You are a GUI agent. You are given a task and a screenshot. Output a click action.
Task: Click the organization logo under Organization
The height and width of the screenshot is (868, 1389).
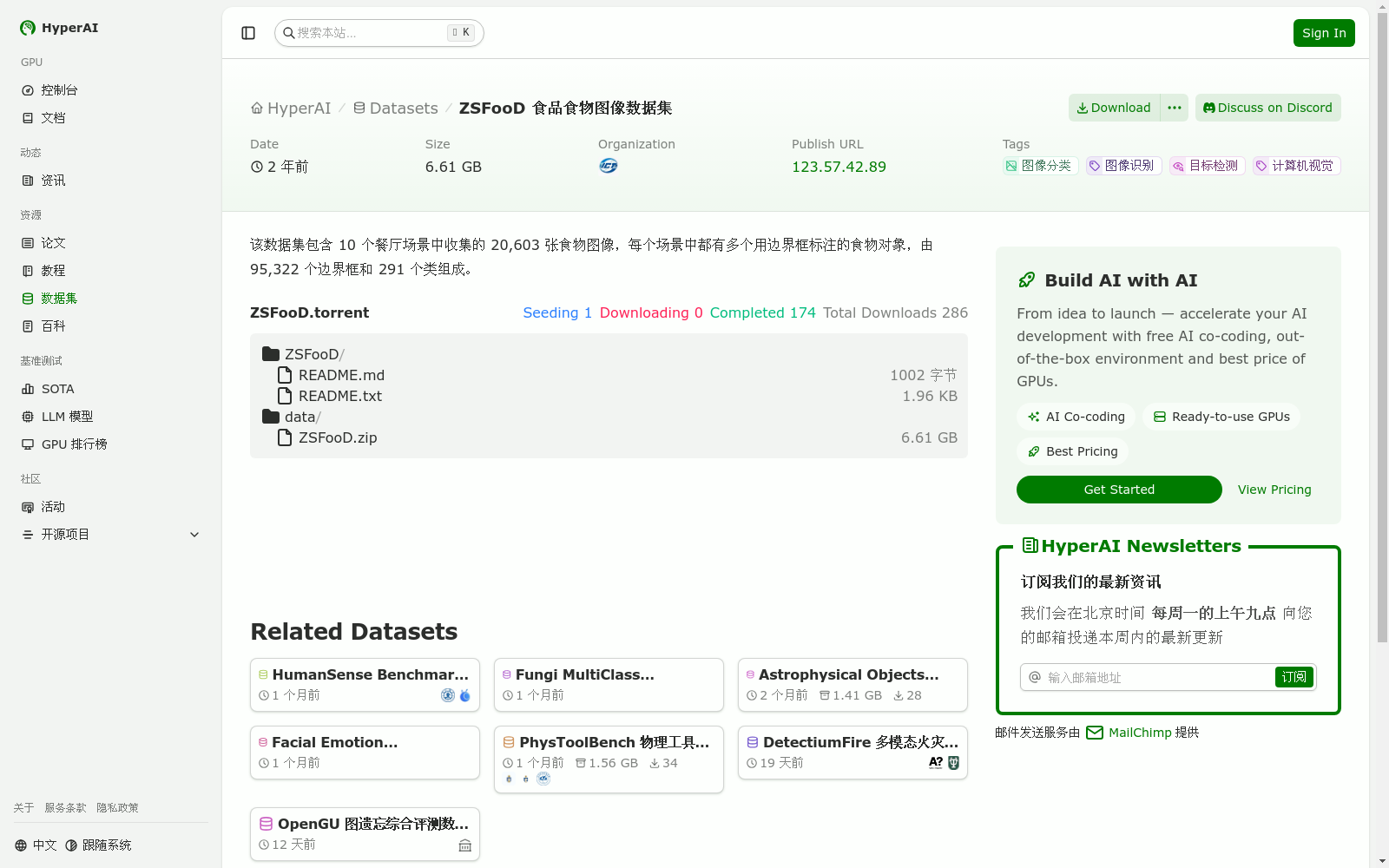click(x=609, y=166)
